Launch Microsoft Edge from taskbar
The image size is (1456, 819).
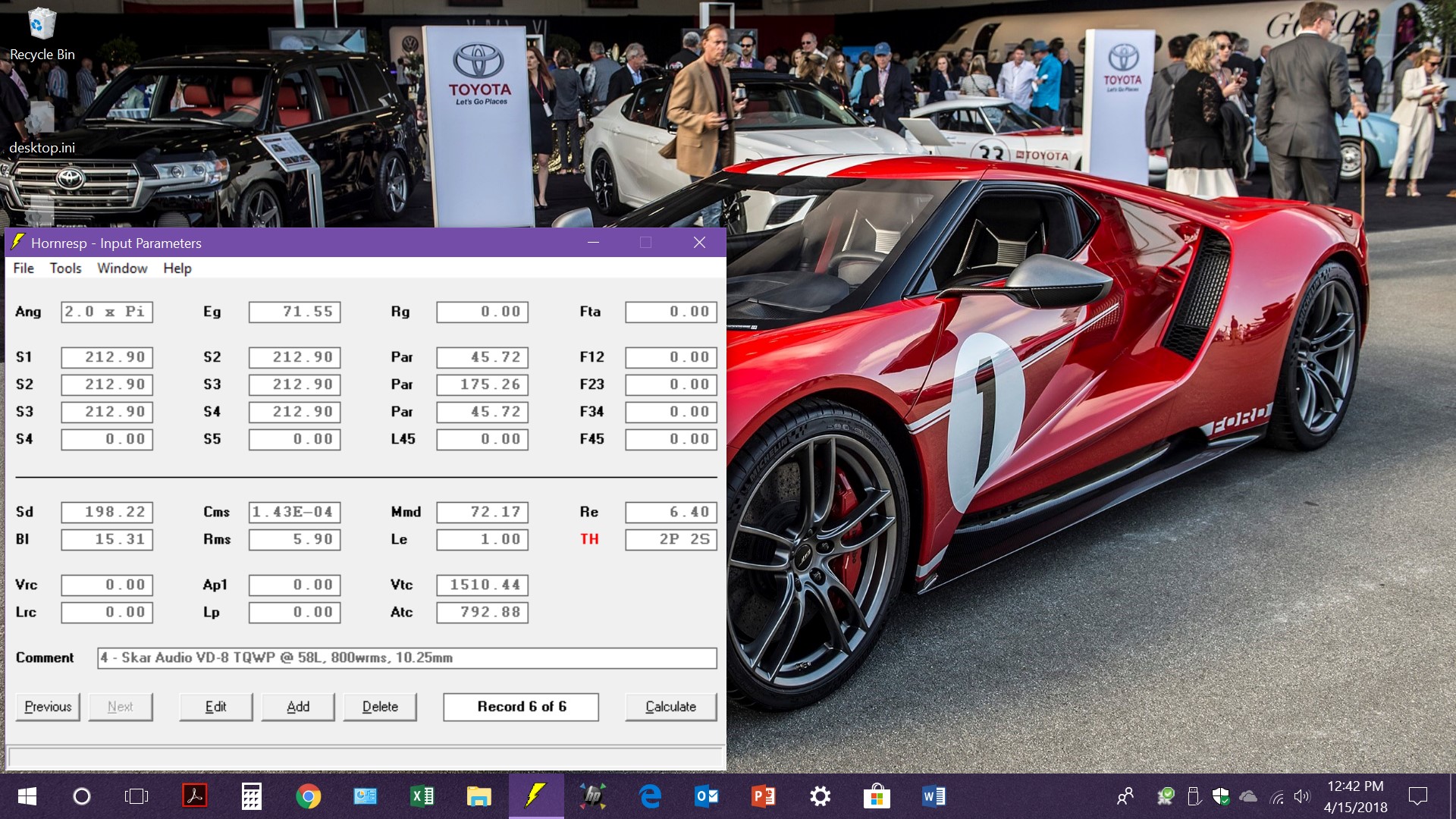(x=650, y=796)
